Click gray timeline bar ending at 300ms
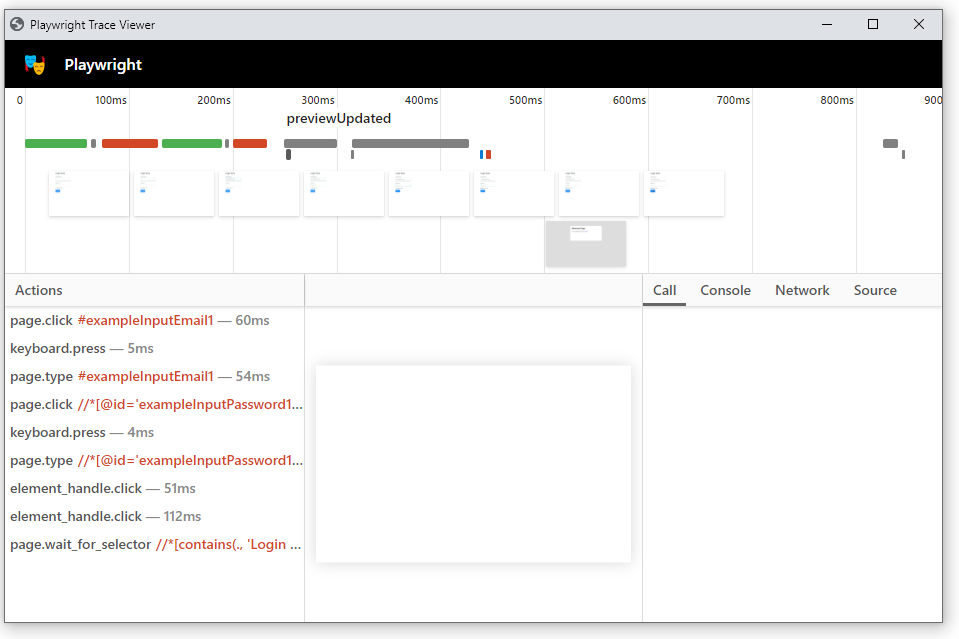The width and height of the screenshot is (959, 639). pos(310,144)
